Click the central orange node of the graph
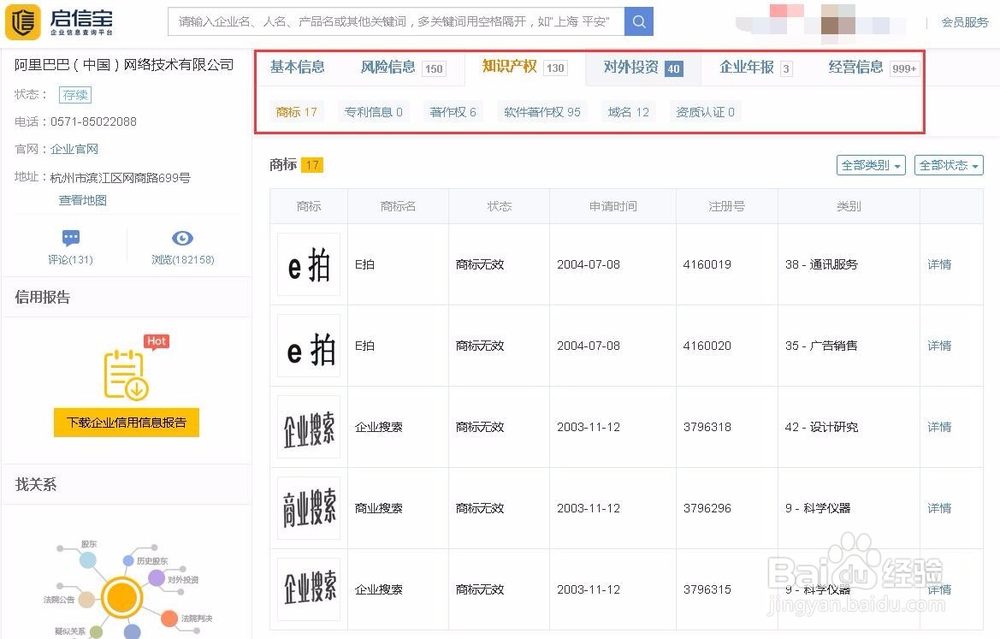Viewport: 1000px width, 639px height. click(121, 598)
